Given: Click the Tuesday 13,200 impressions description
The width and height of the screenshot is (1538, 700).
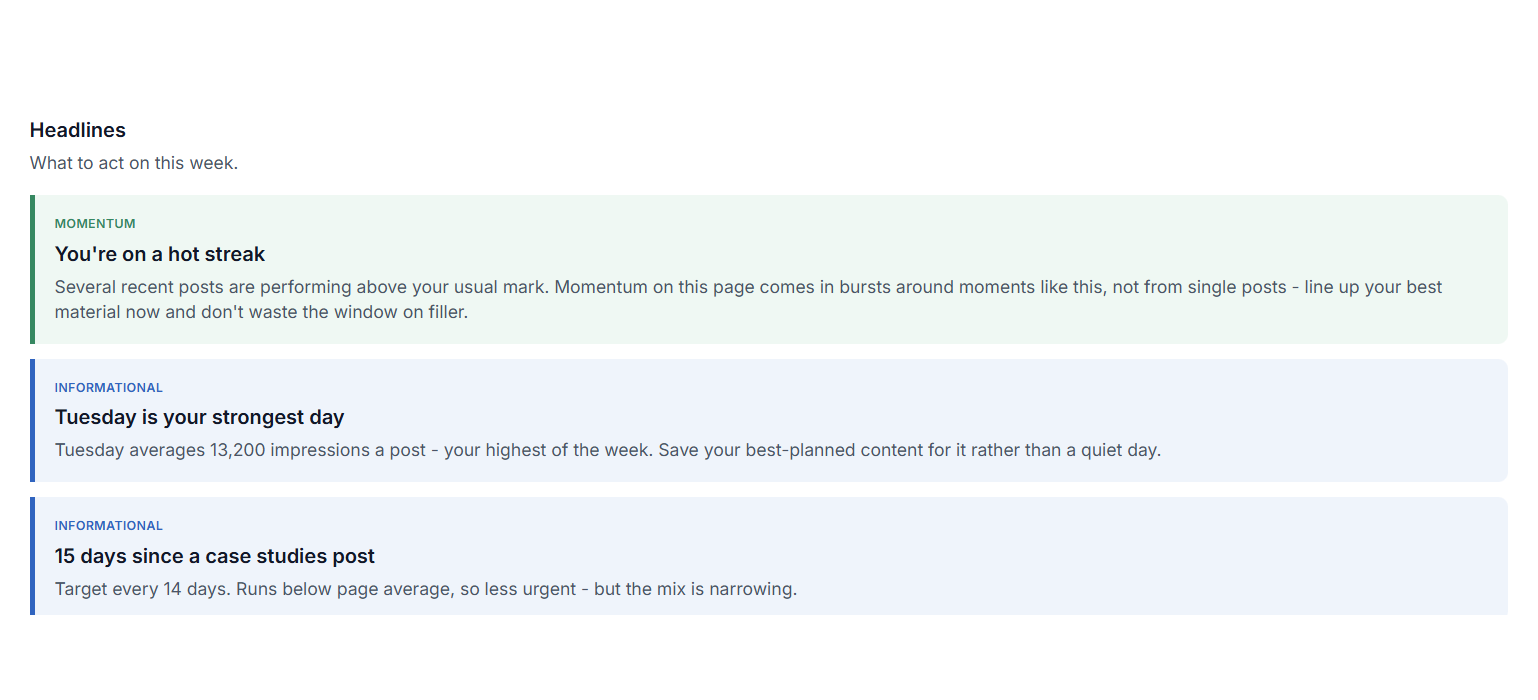Looking at the screenshot, I should tap(608, 450).
